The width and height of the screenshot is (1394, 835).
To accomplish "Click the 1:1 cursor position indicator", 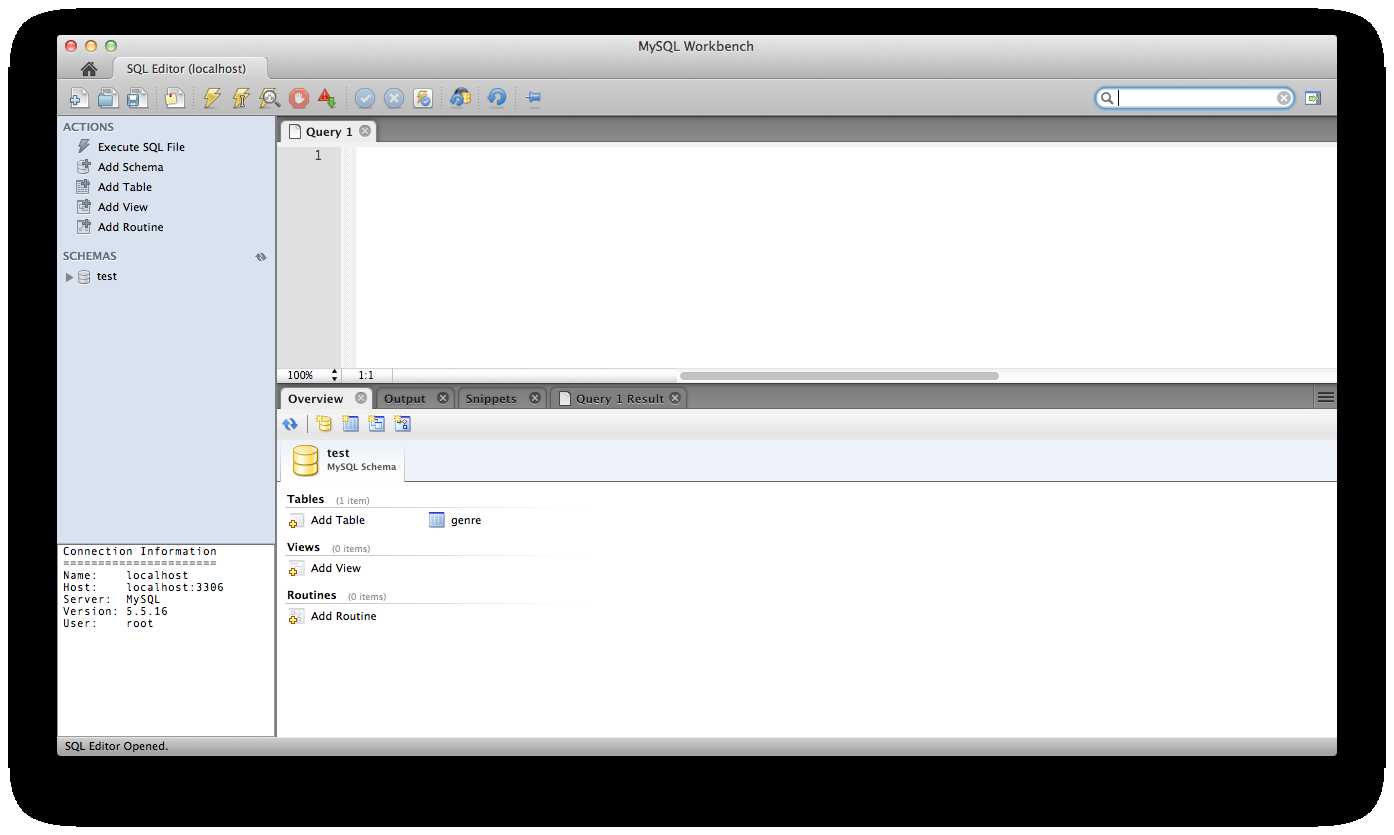I will (x=366, y=375).
